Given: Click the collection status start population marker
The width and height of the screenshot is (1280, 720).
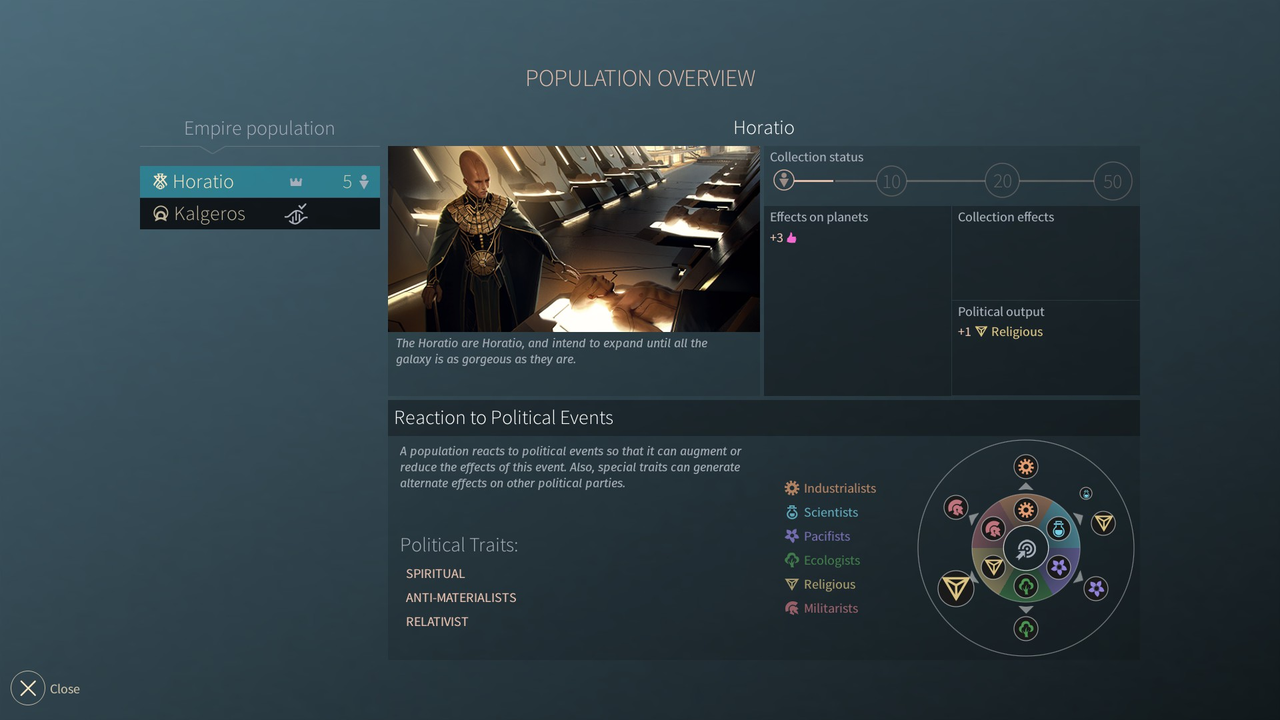Looking at the screenshot, I should (x=784, y=180).
